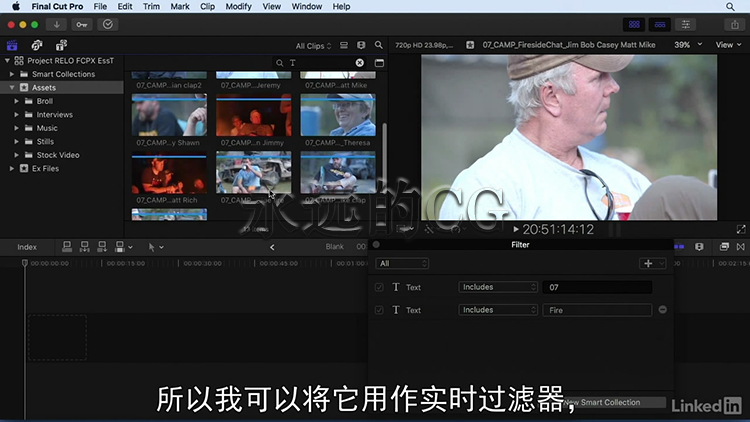Image resolution: width=750 pixels, height=422 pixels.
Task: Show the Photos and Audio sidebar
Action: click(36, 45)
